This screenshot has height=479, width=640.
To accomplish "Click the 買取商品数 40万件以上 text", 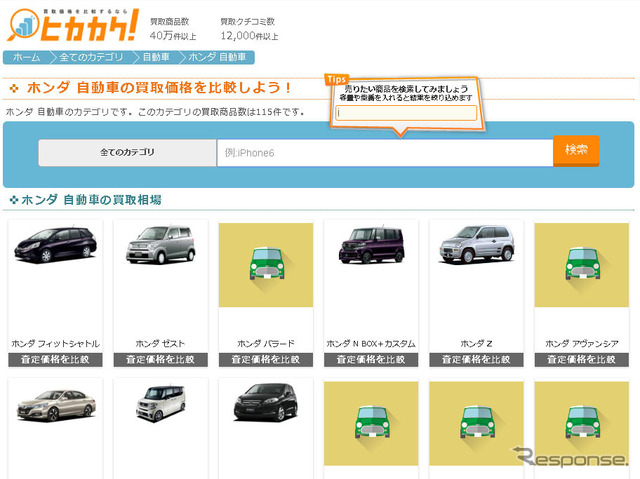I will [173, 29].
